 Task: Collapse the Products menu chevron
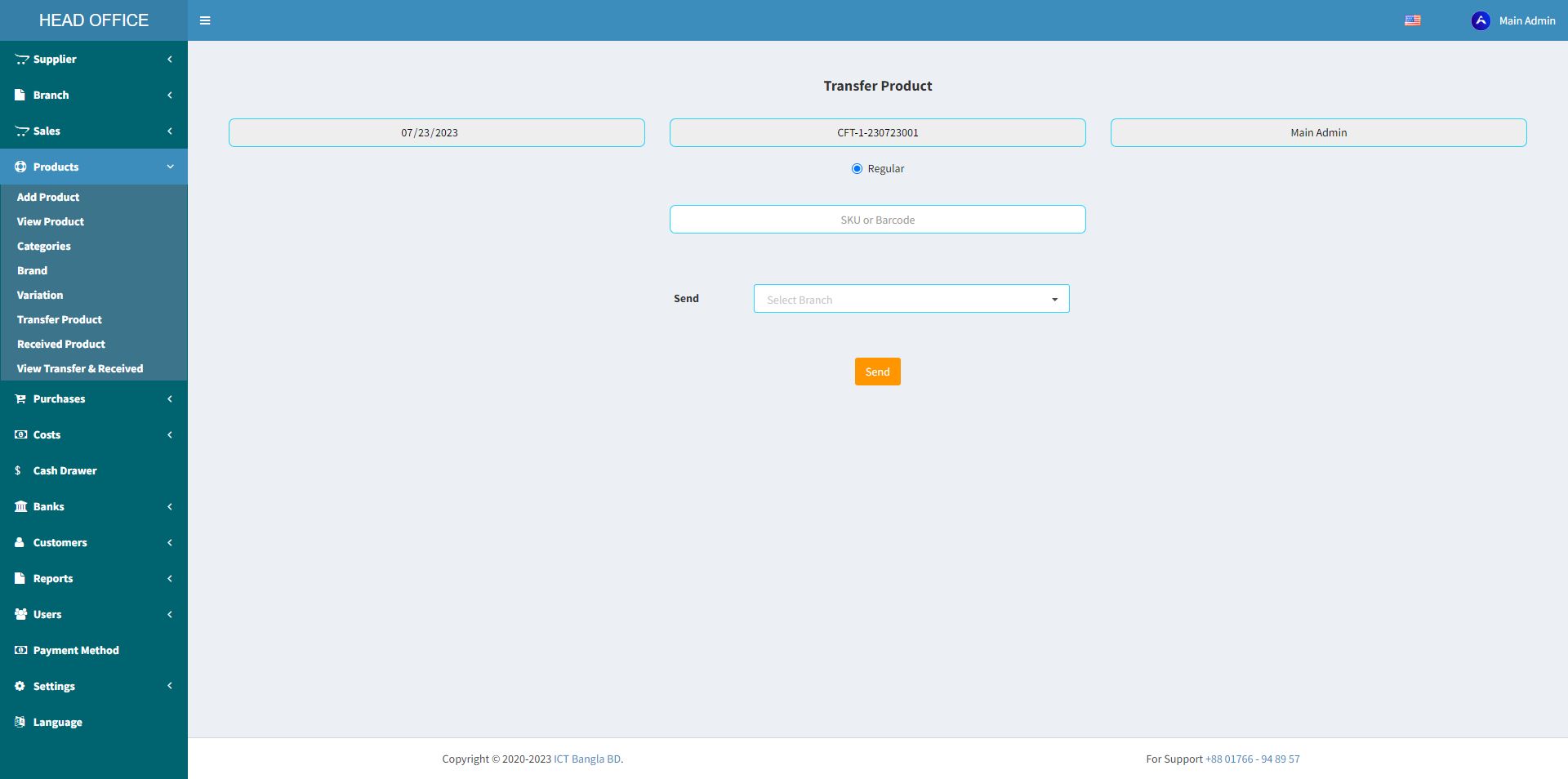(170, 167)
